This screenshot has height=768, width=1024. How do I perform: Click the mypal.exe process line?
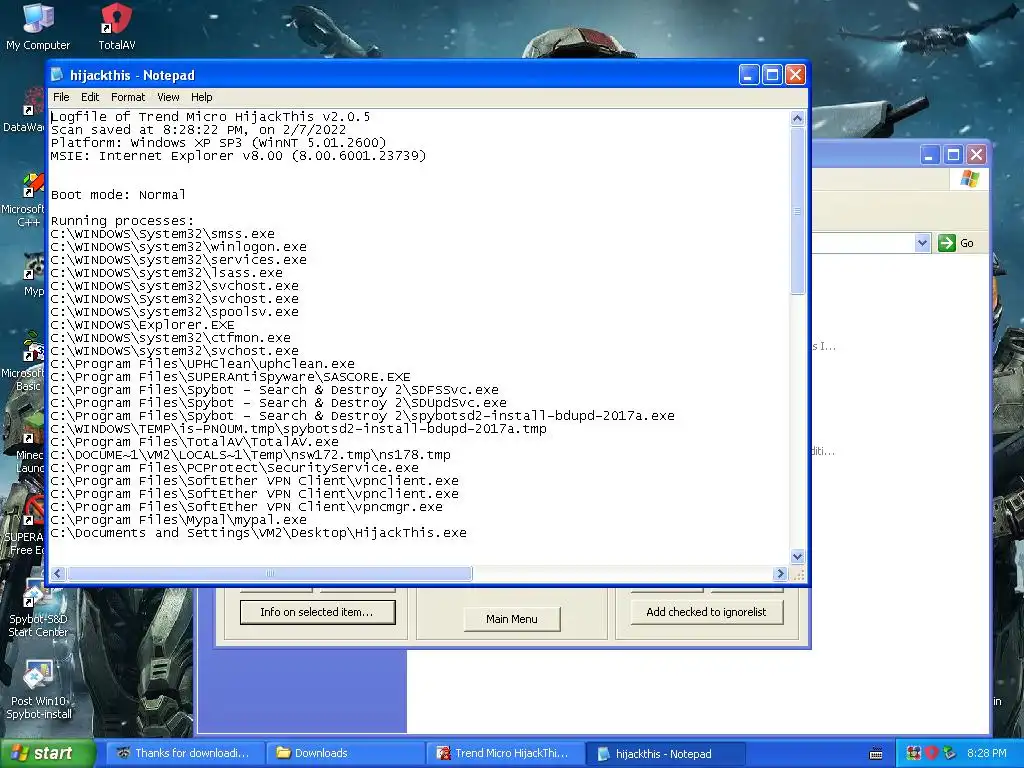pyautogui.click(x=178, y=520)
